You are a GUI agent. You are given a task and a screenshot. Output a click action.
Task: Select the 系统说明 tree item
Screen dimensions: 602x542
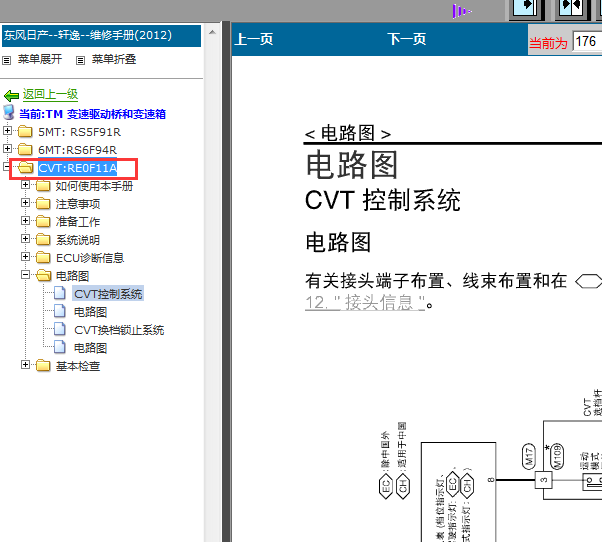(78, 240)
